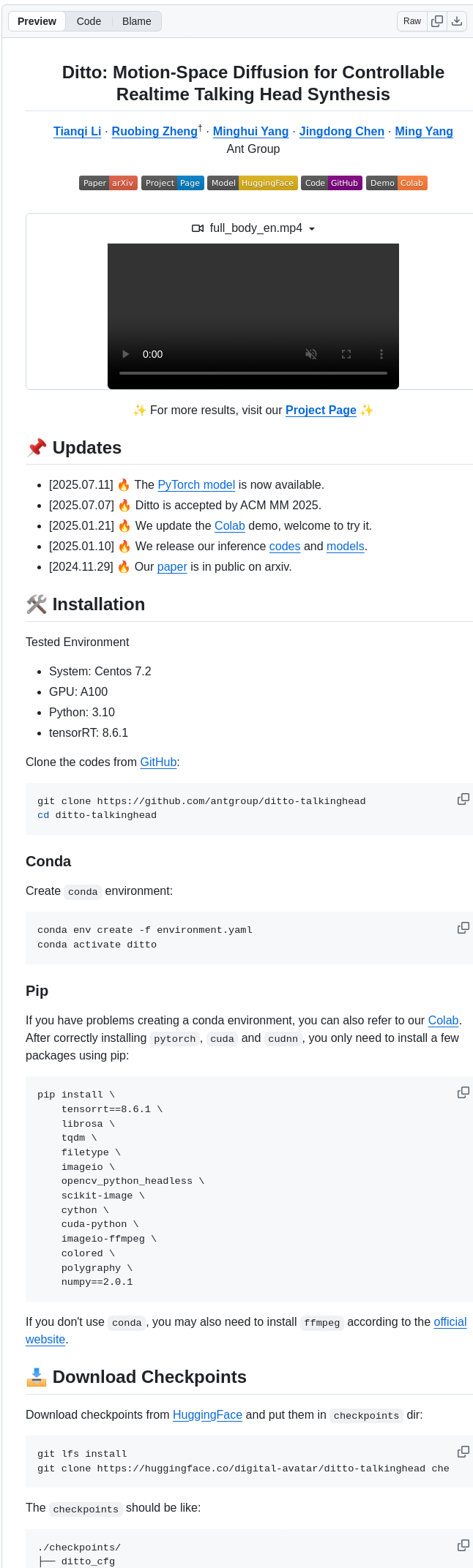Click the Raw button
The height and width of the screenshot is (1568, 473).
click(412, 21)
